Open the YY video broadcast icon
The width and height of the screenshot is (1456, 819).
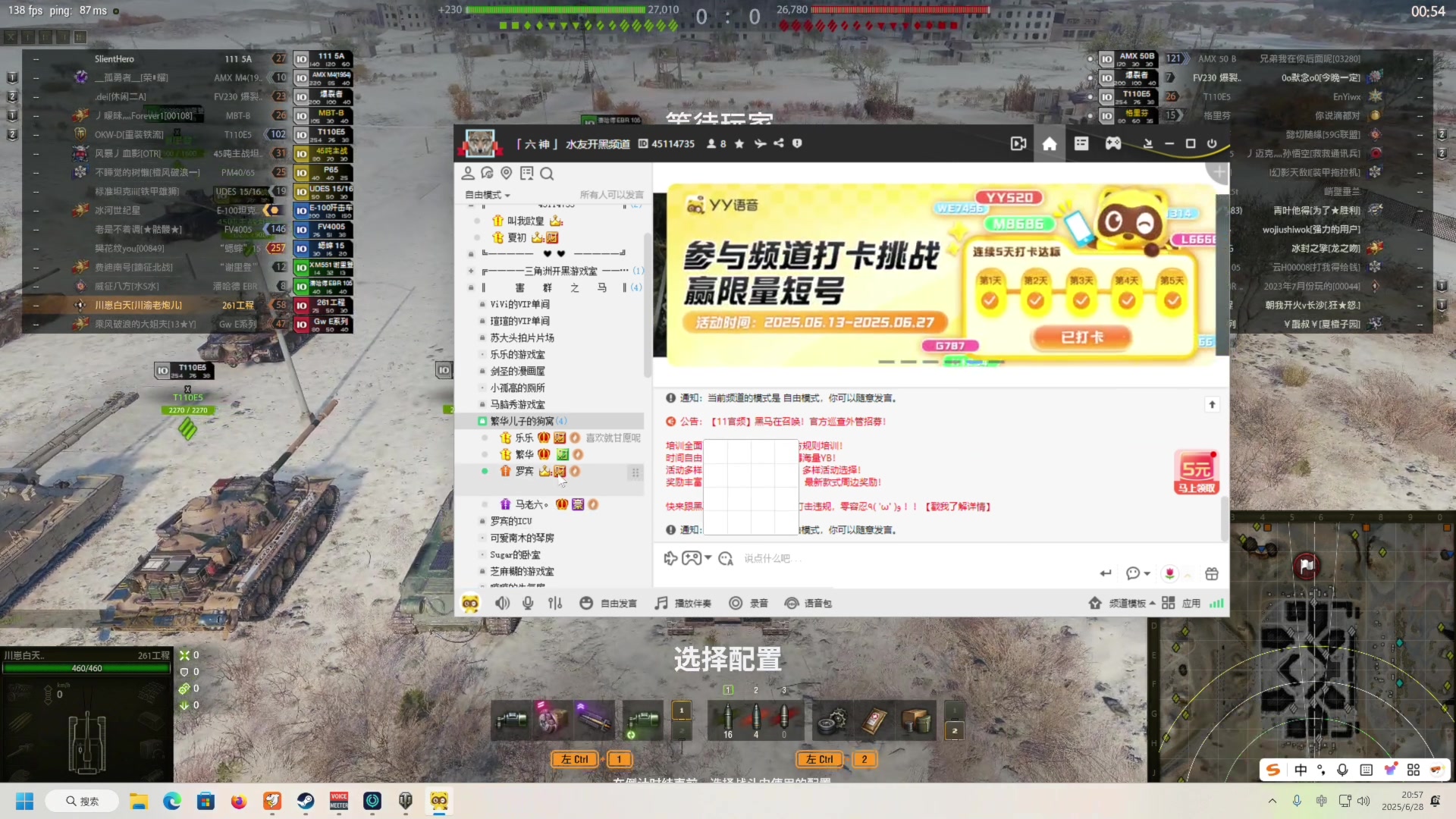click(1018, 144)
